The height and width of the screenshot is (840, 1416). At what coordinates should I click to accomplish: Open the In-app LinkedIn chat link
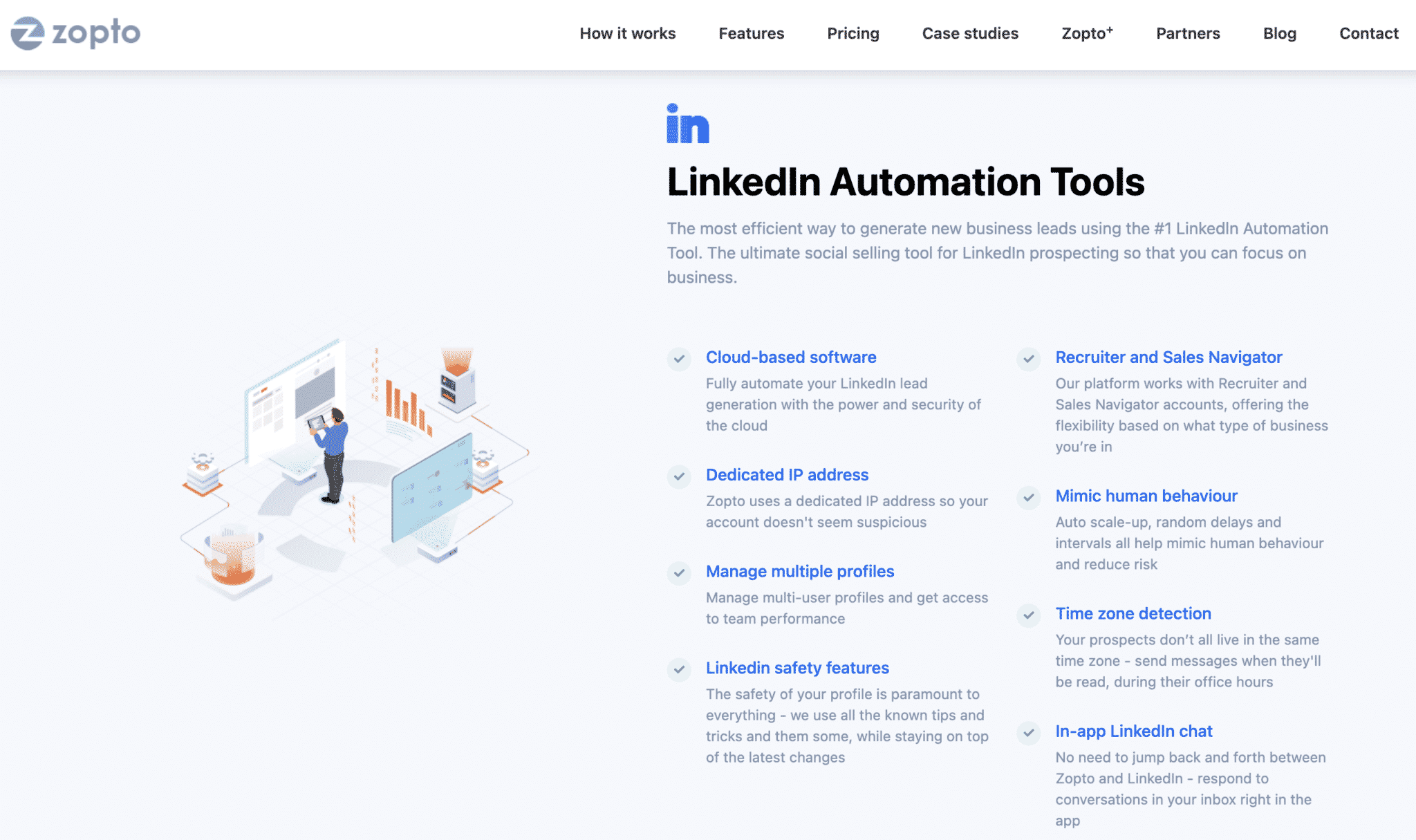(1133, 731)
